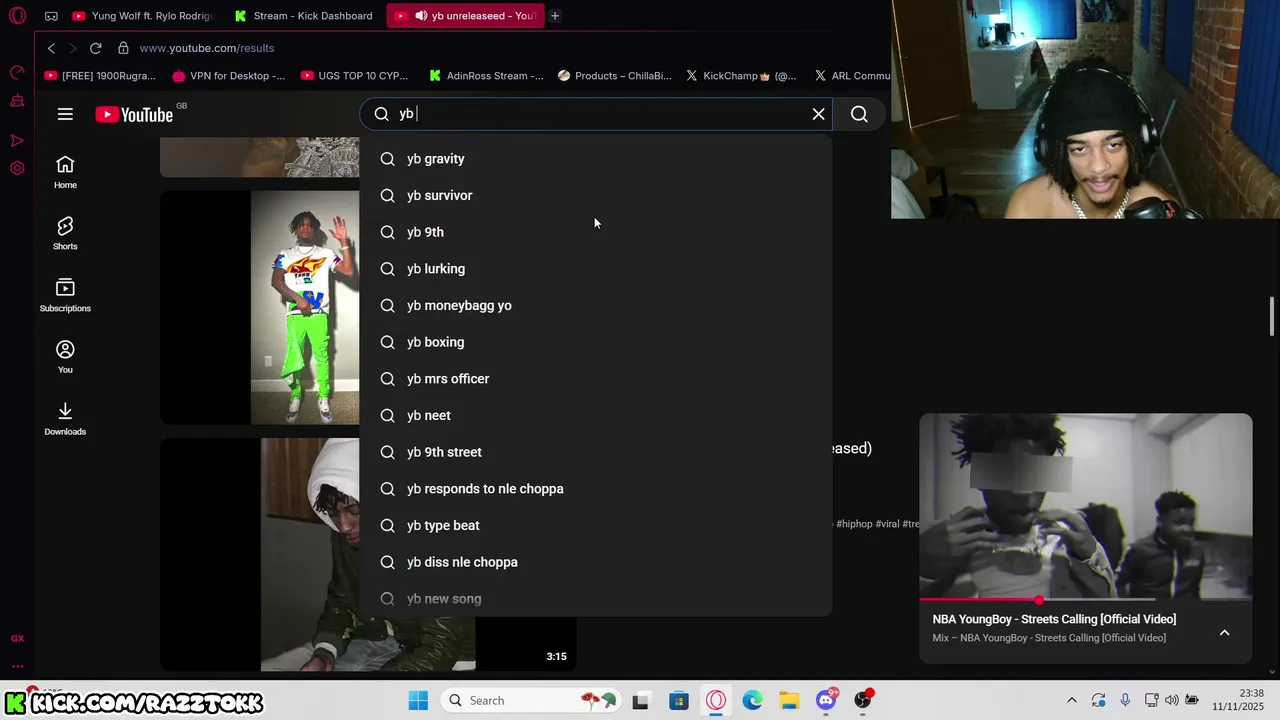Viewport: 1280px width, 720px height.
Task: Choose suggestion yb boxing
Action: click(596, 342)
